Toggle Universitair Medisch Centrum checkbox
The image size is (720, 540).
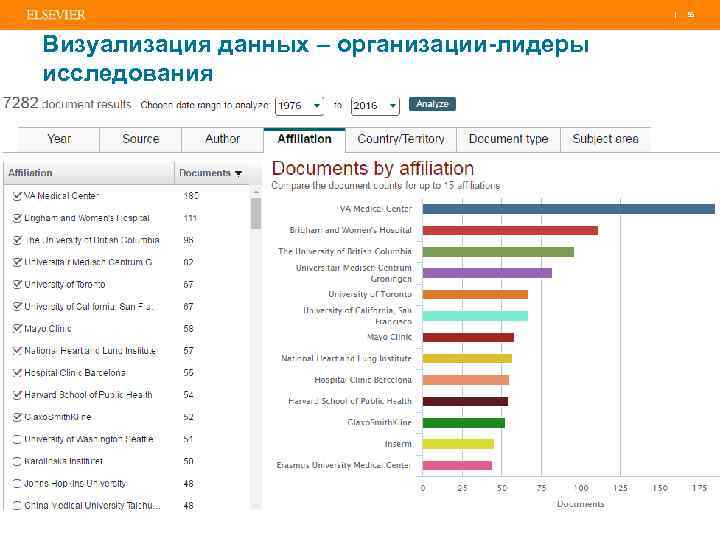click(17, 262)
